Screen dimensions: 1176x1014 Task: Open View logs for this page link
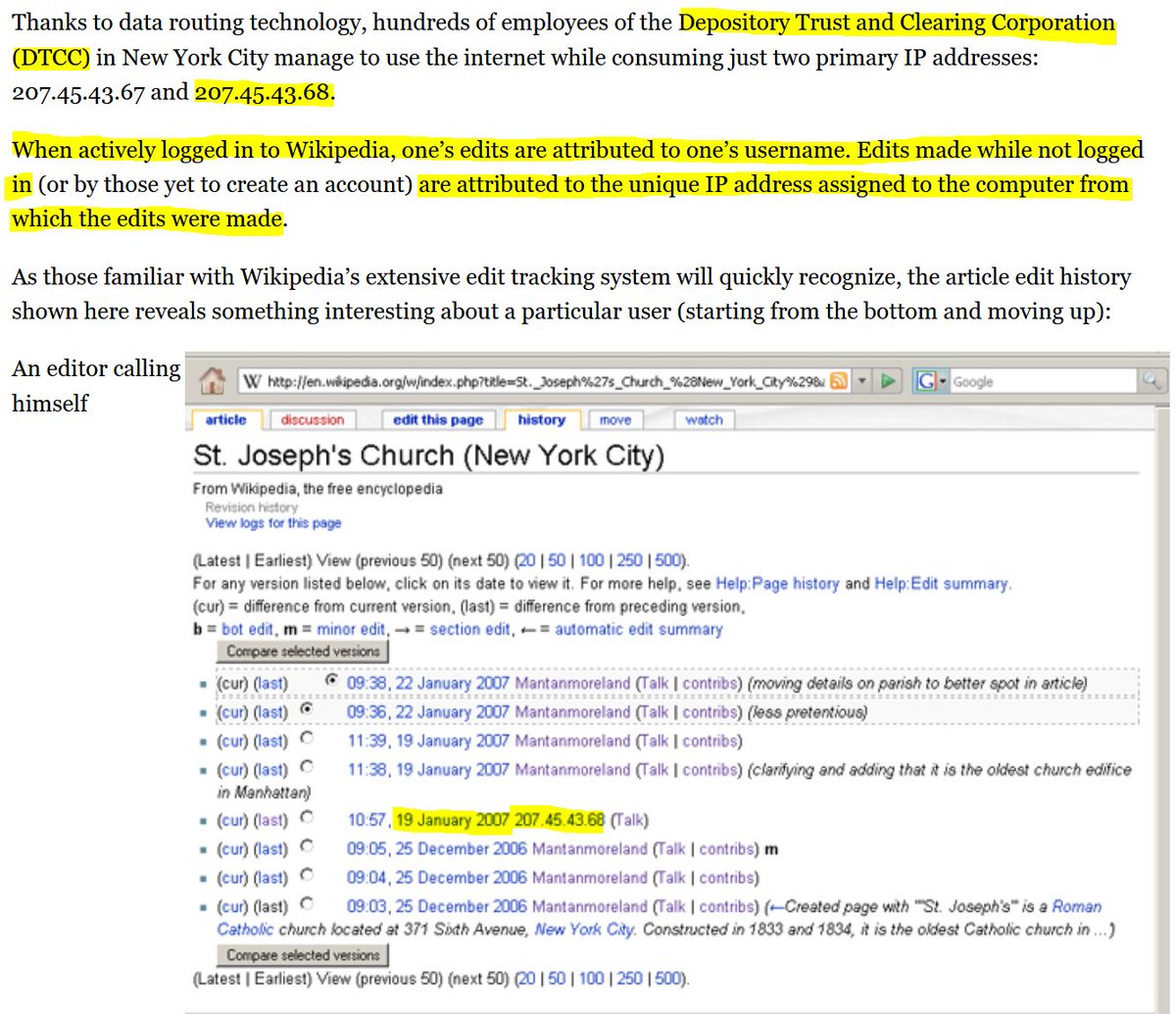pos(273,523)
